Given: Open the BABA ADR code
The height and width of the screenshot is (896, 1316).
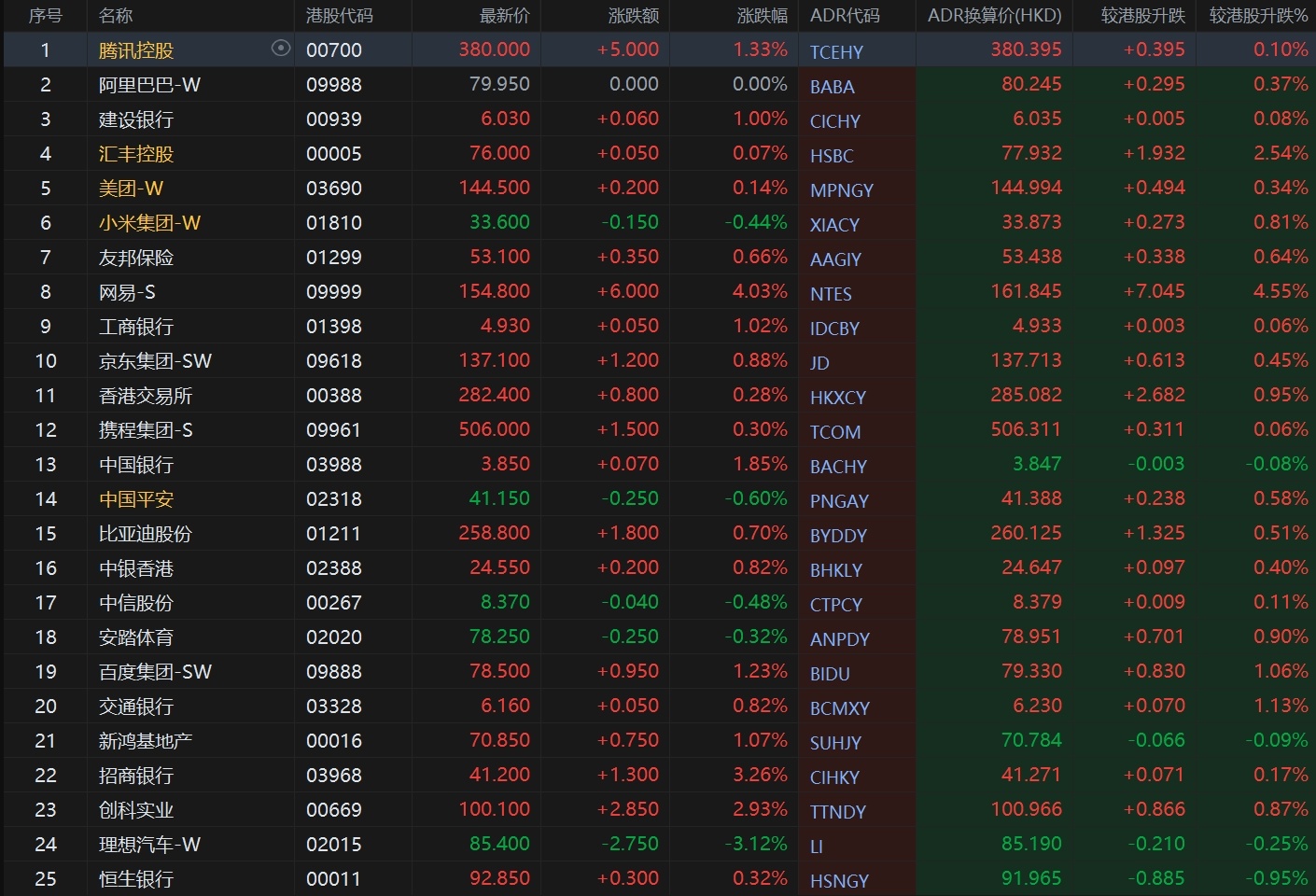Looking at the screenshot, I should point(832,87).
